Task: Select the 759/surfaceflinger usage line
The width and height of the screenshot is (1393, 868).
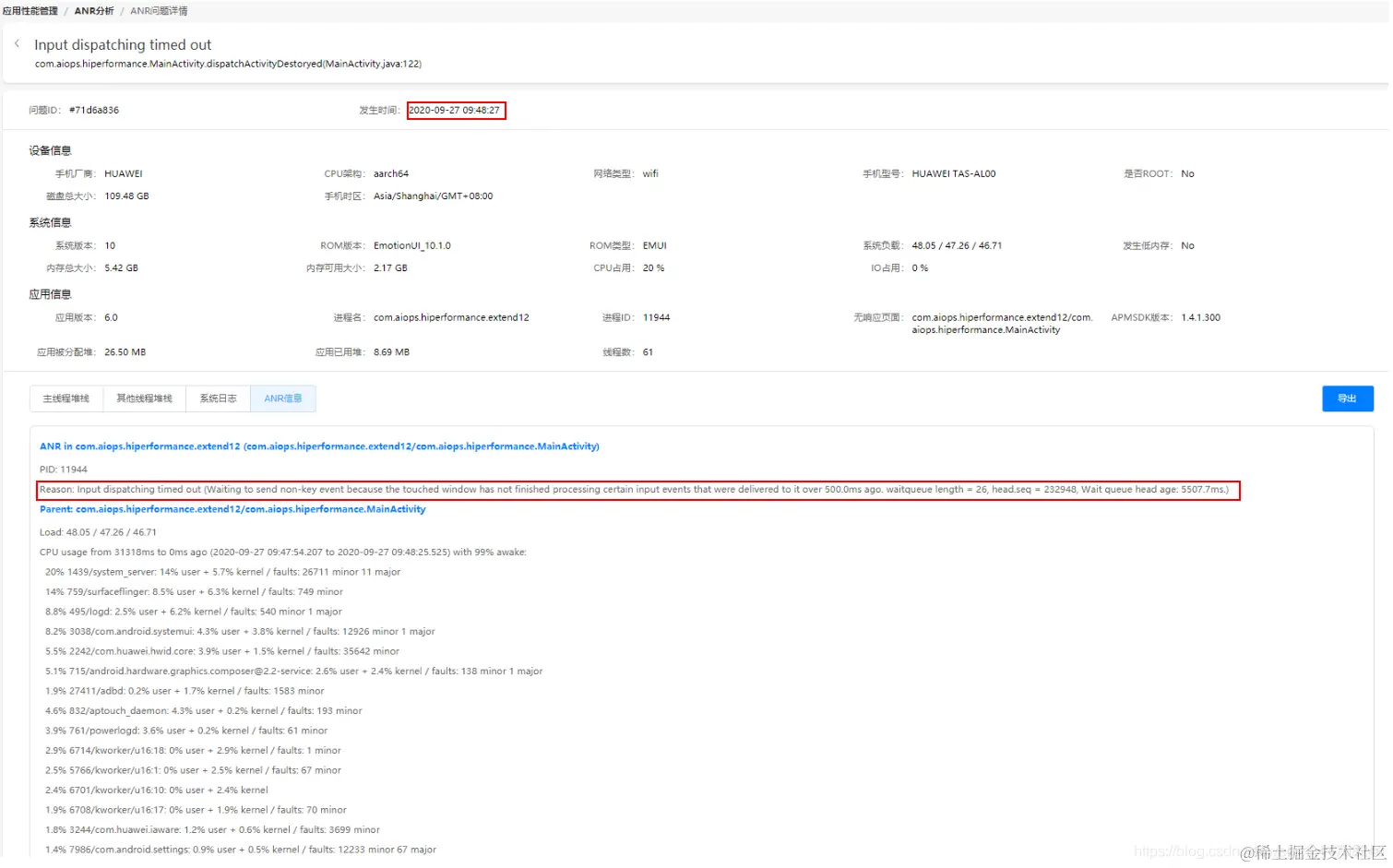Action: pos(194,592)
